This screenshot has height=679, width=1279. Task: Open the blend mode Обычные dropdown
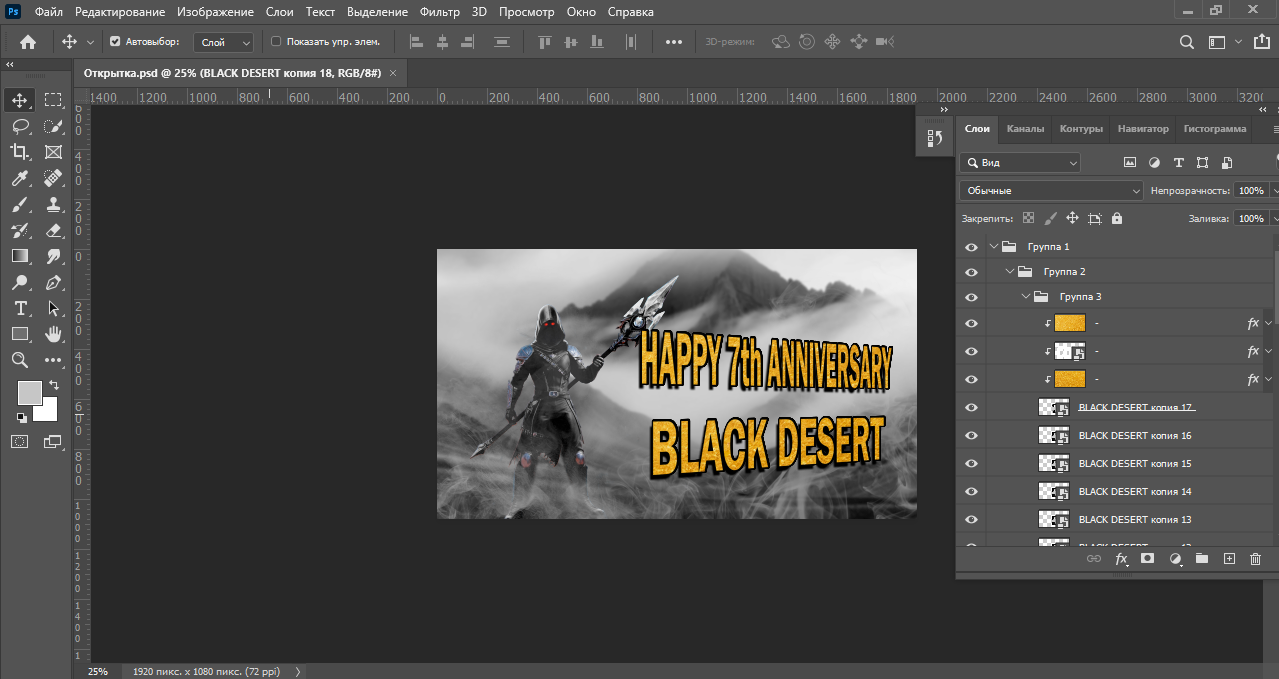(x=1050, y=190)
